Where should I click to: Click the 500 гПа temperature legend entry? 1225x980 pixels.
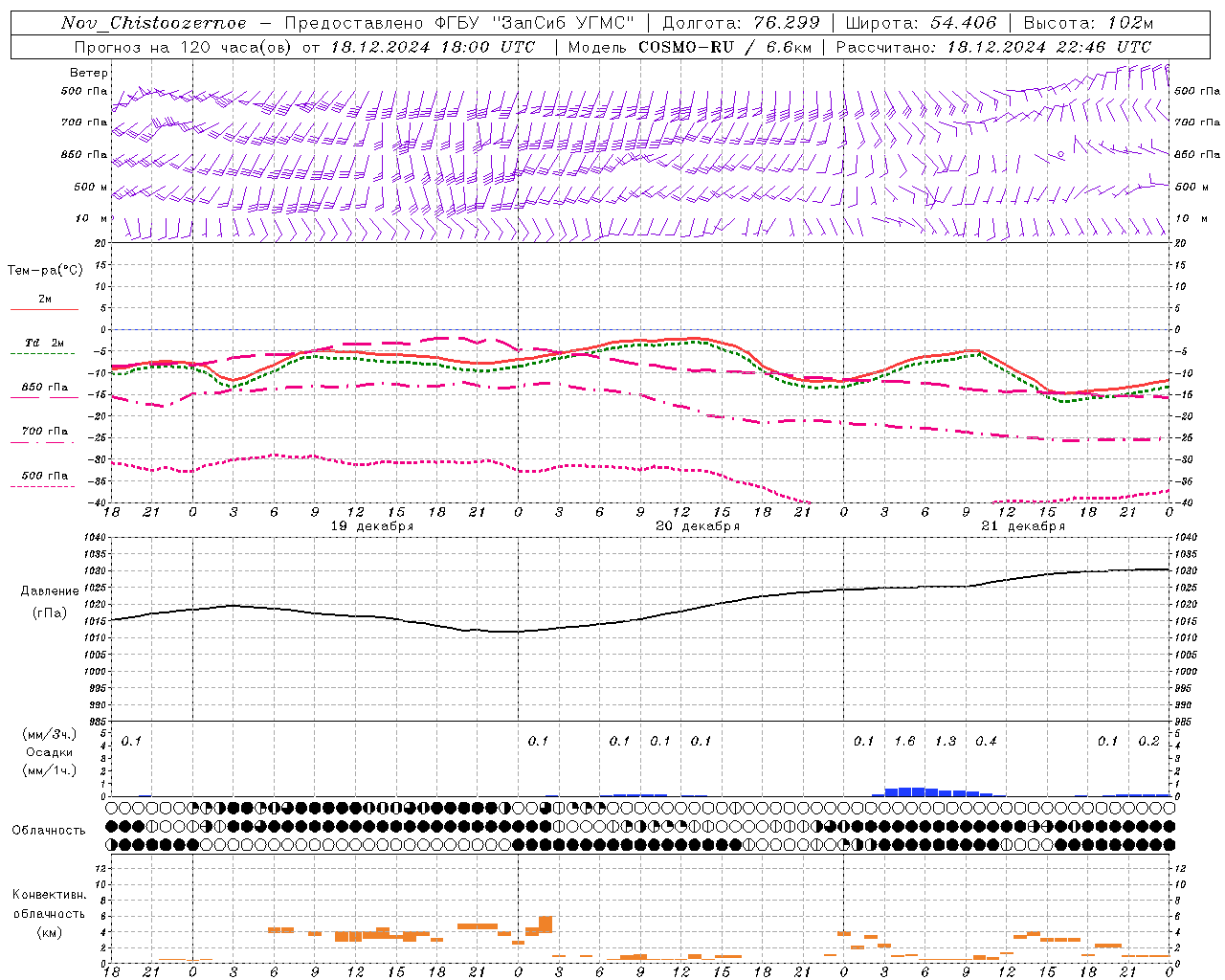(45, 476)
